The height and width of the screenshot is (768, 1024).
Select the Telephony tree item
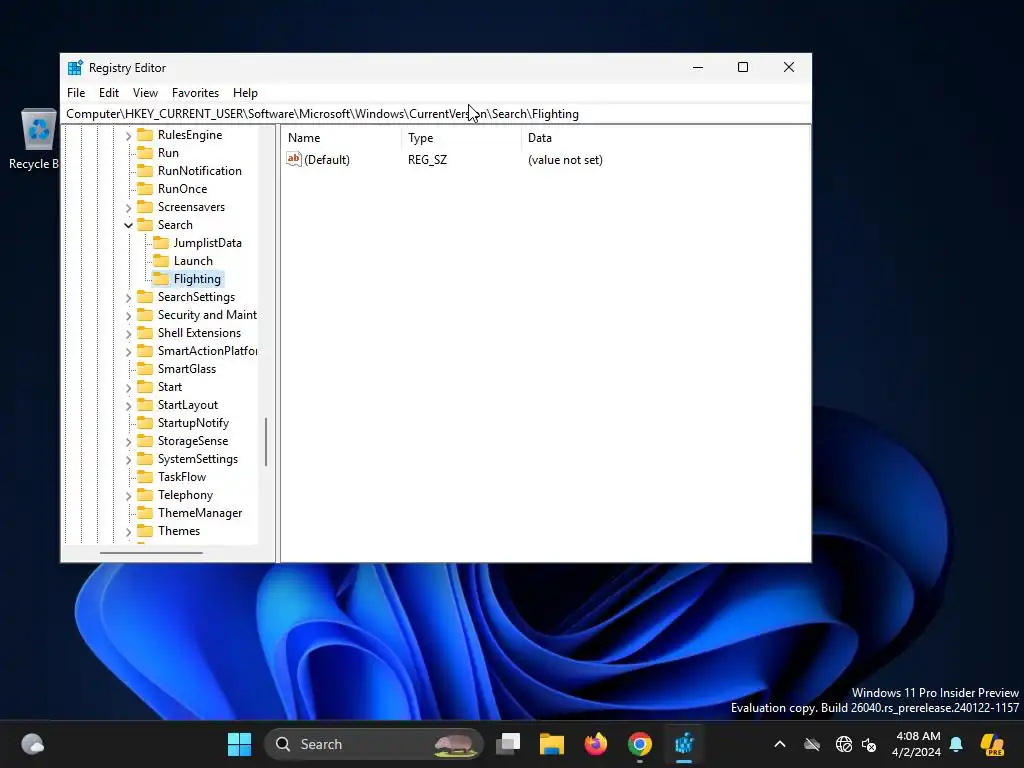click(x=185, y=495)
